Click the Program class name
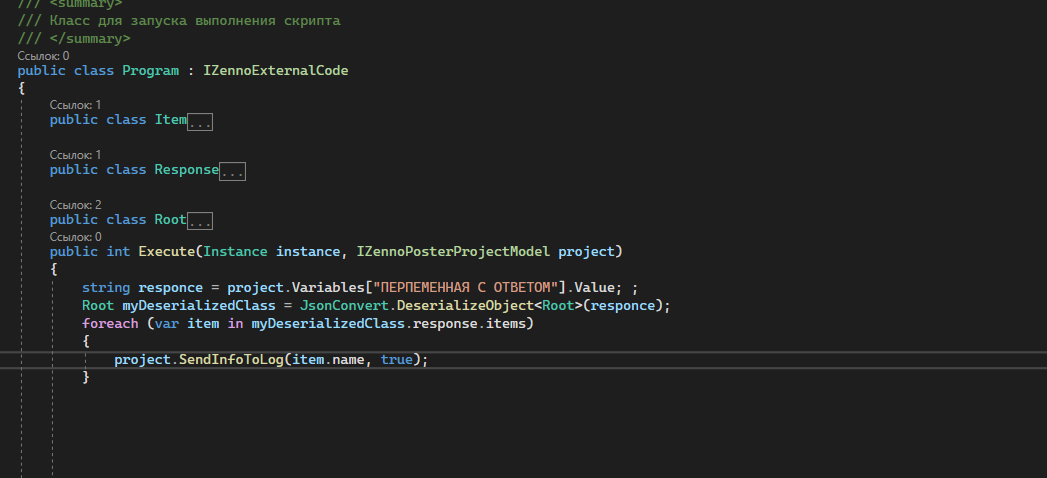The image size is (1047, 478). (150, 71)
